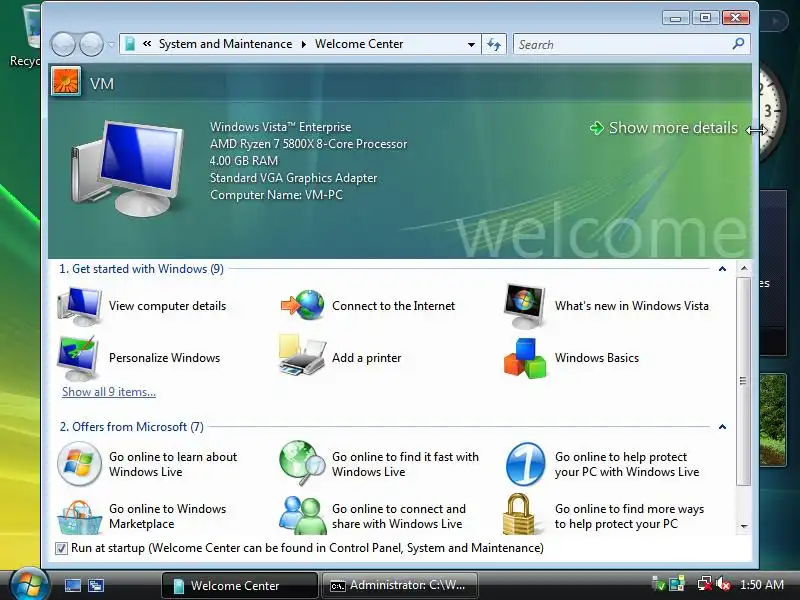Image resolution: width=800 pixels, height=600 pixels.
Task: Maximize the Welcome Center window
Action: pyautogui.click(x=706, y=18)
